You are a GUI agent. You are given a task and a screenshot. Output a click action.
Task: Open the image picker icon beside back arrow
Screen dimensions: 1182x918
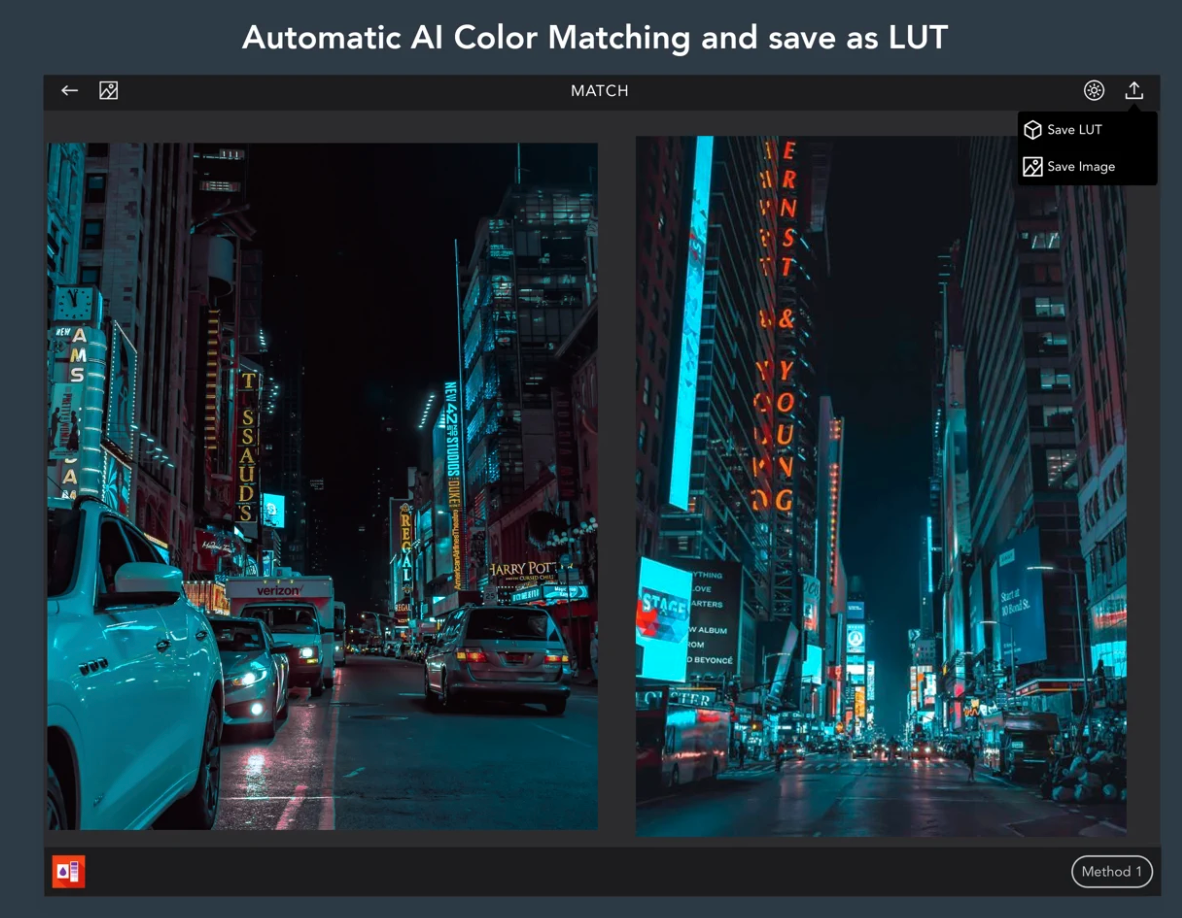109,90
